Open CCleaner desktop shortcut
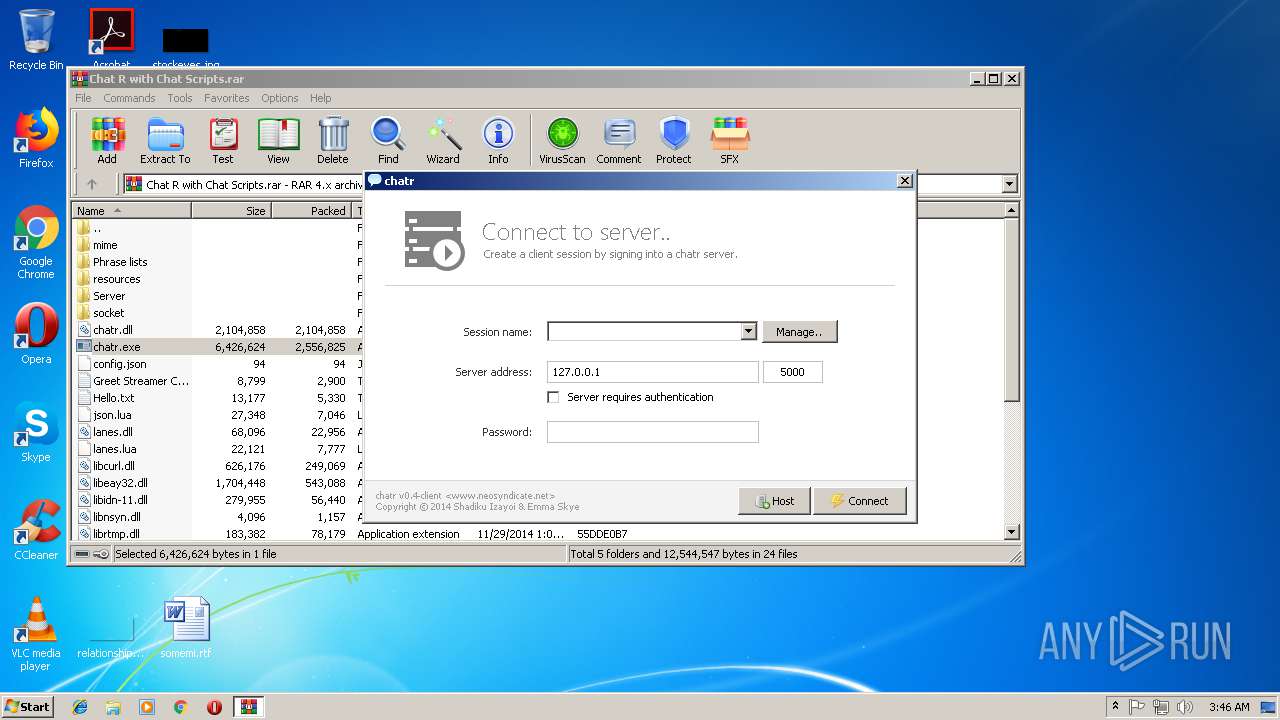The height and width of the screenshot is (720, 1280). pos(36,530)
